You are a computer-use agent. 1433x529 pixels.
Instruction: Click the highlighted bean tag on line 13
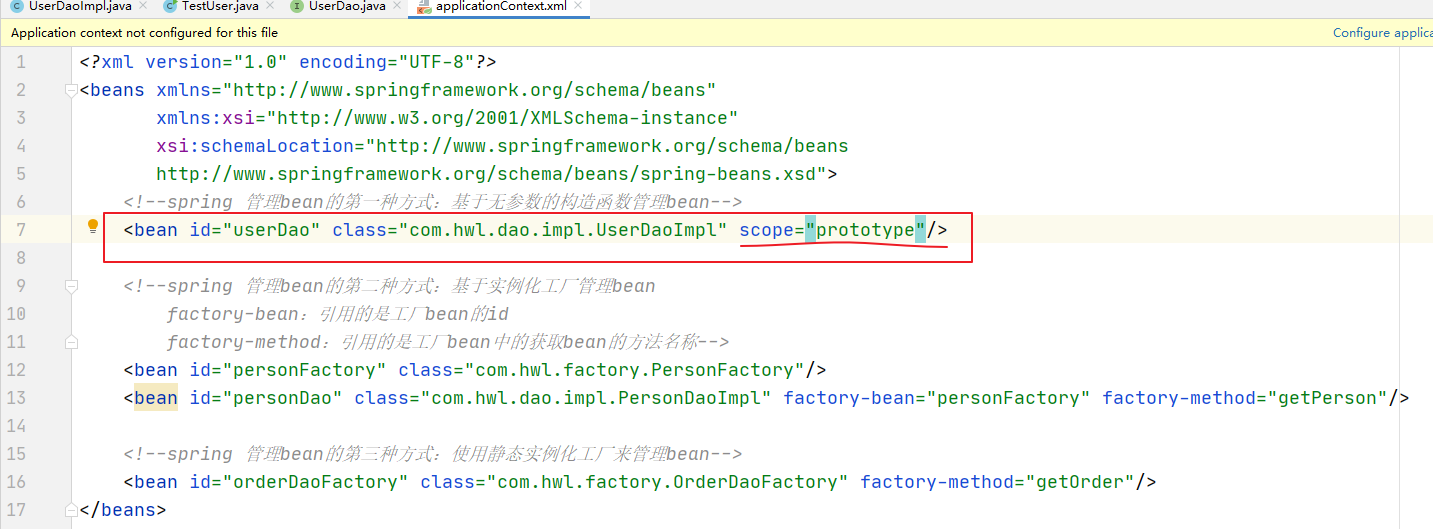(x=156, y=398)
